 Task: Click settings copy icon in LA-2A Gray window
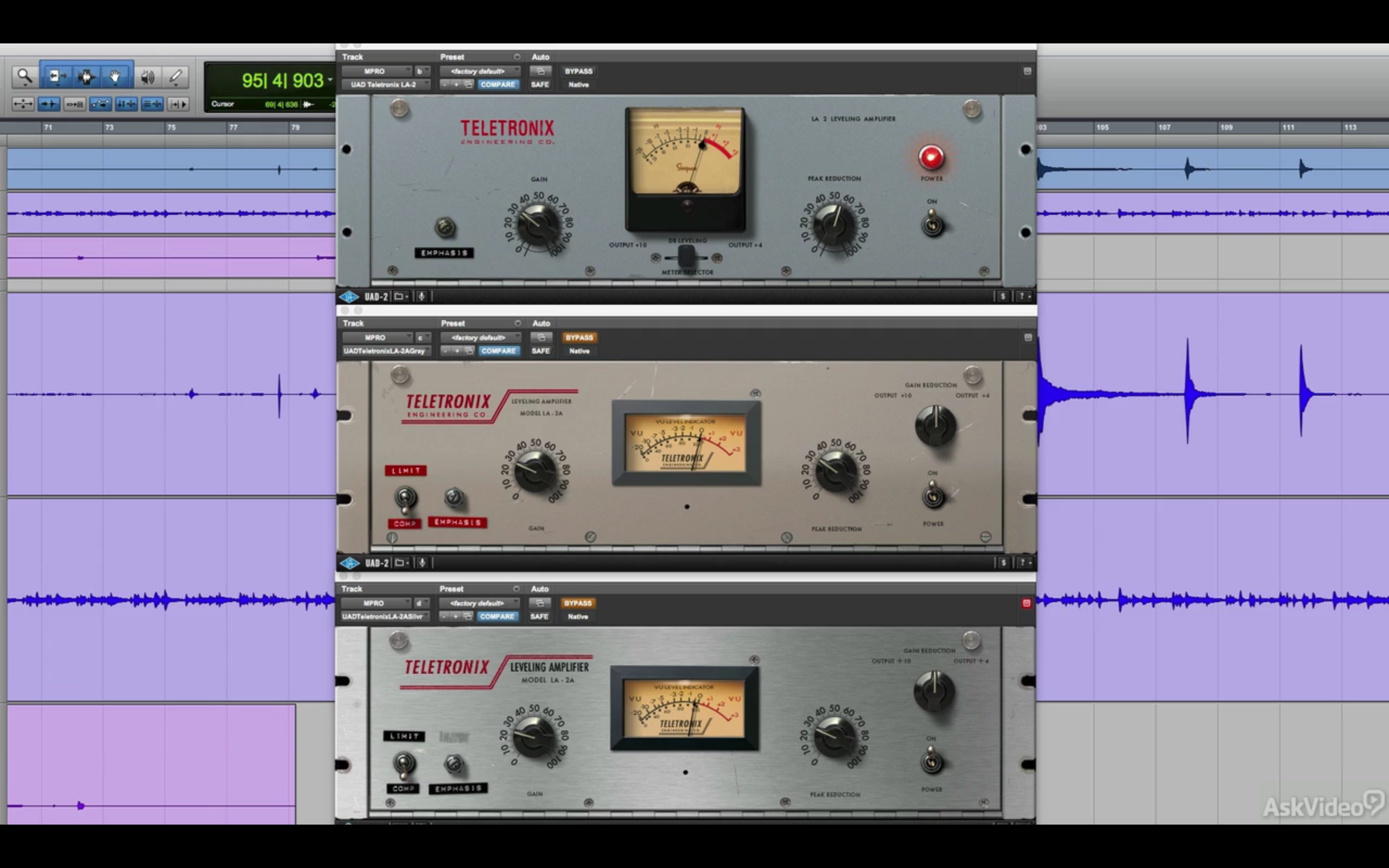[469, 351]
